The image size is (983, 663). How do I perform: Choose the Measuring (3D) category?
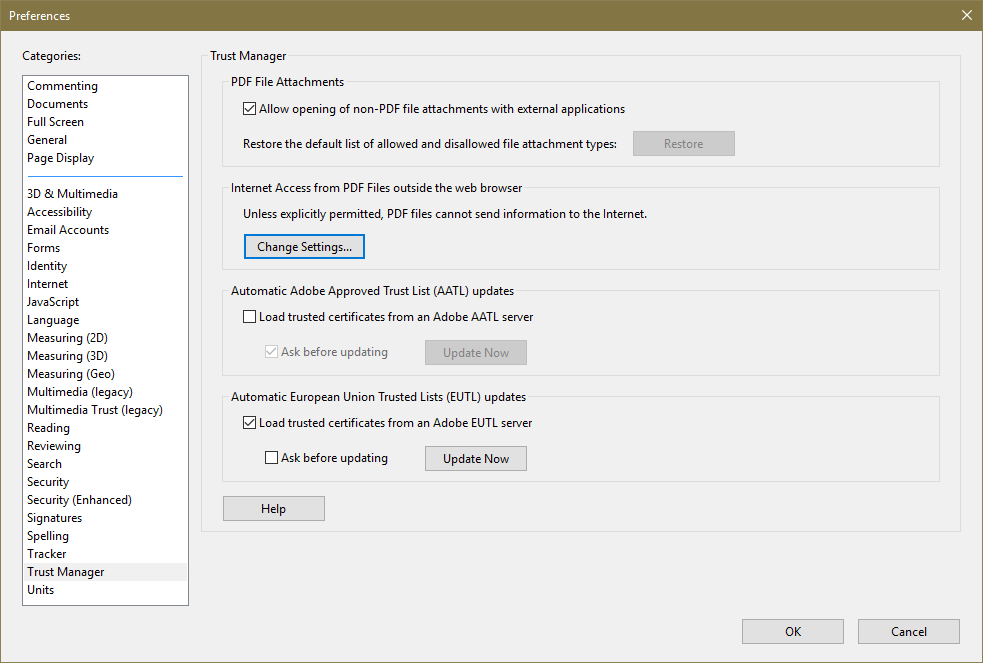pos(67,355)
